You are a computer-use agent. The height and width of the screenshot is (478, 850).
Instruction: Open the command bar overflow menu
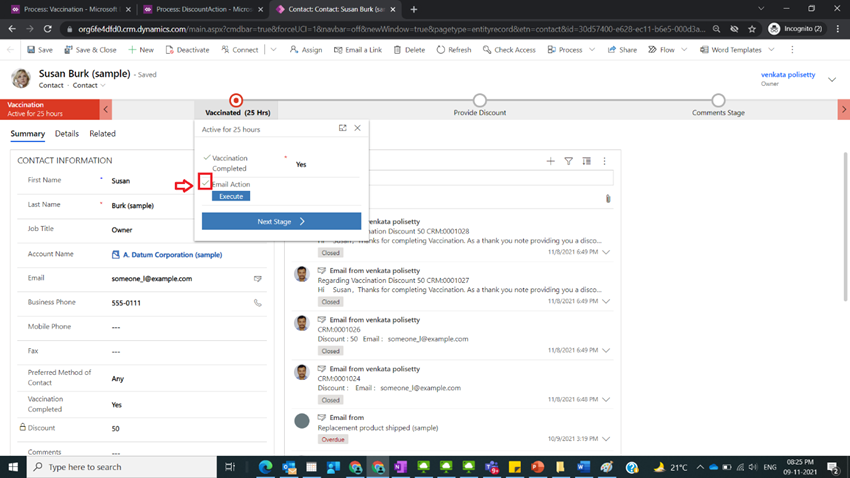792,50
